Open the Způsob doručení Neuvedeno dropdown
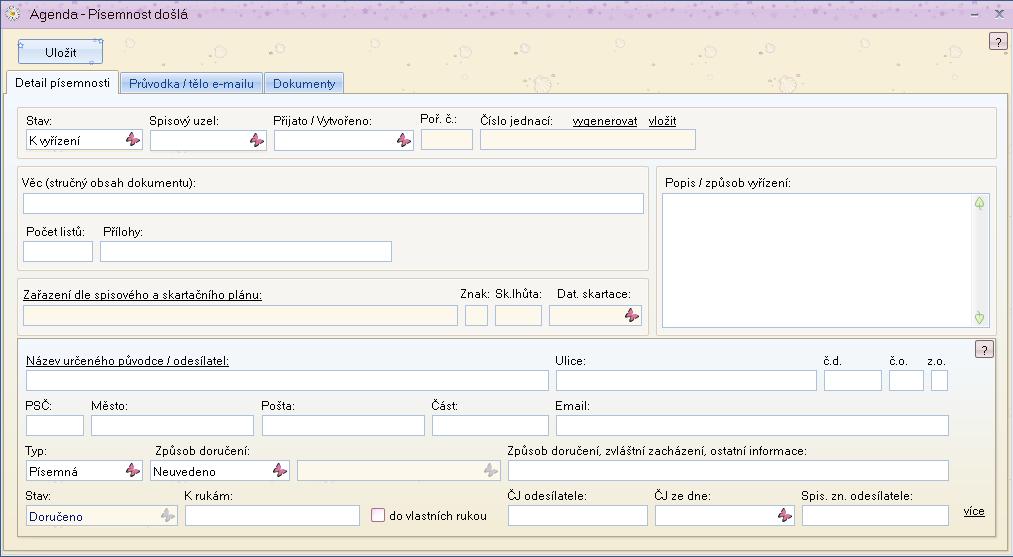 [280, 470]
